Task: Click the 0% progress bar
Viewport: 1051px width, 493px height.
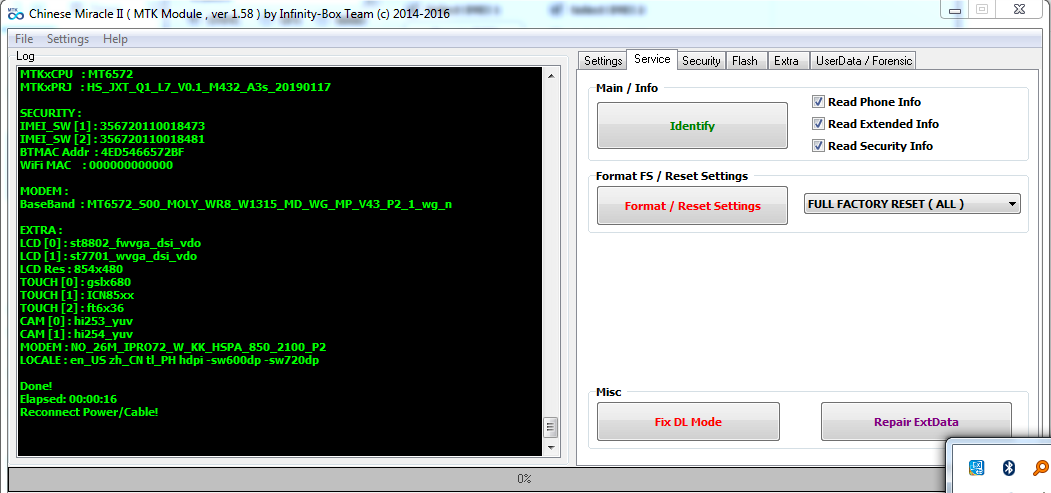Action: click(x=476, y=478)
